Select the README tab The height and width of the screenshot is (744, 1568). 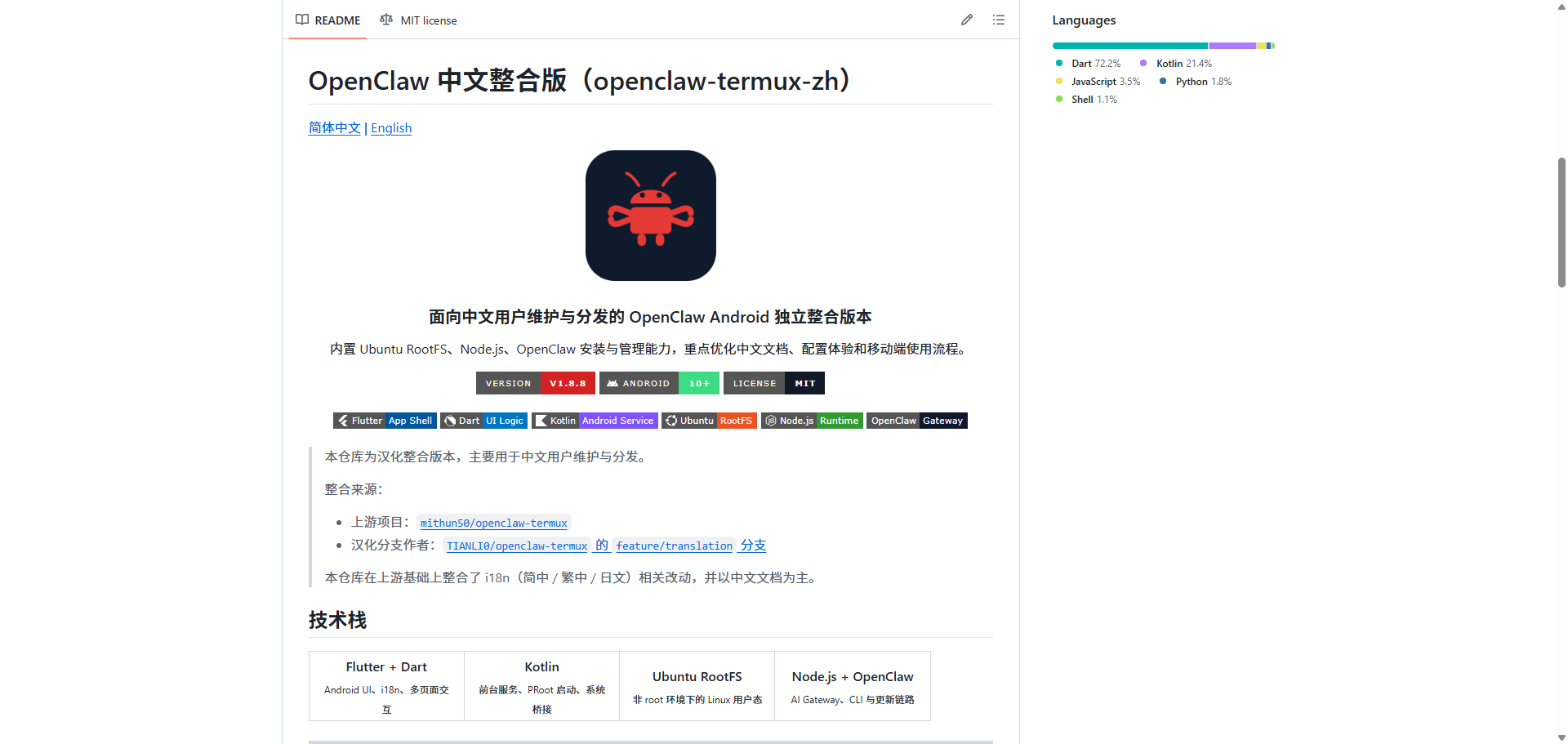pos(328,20)
